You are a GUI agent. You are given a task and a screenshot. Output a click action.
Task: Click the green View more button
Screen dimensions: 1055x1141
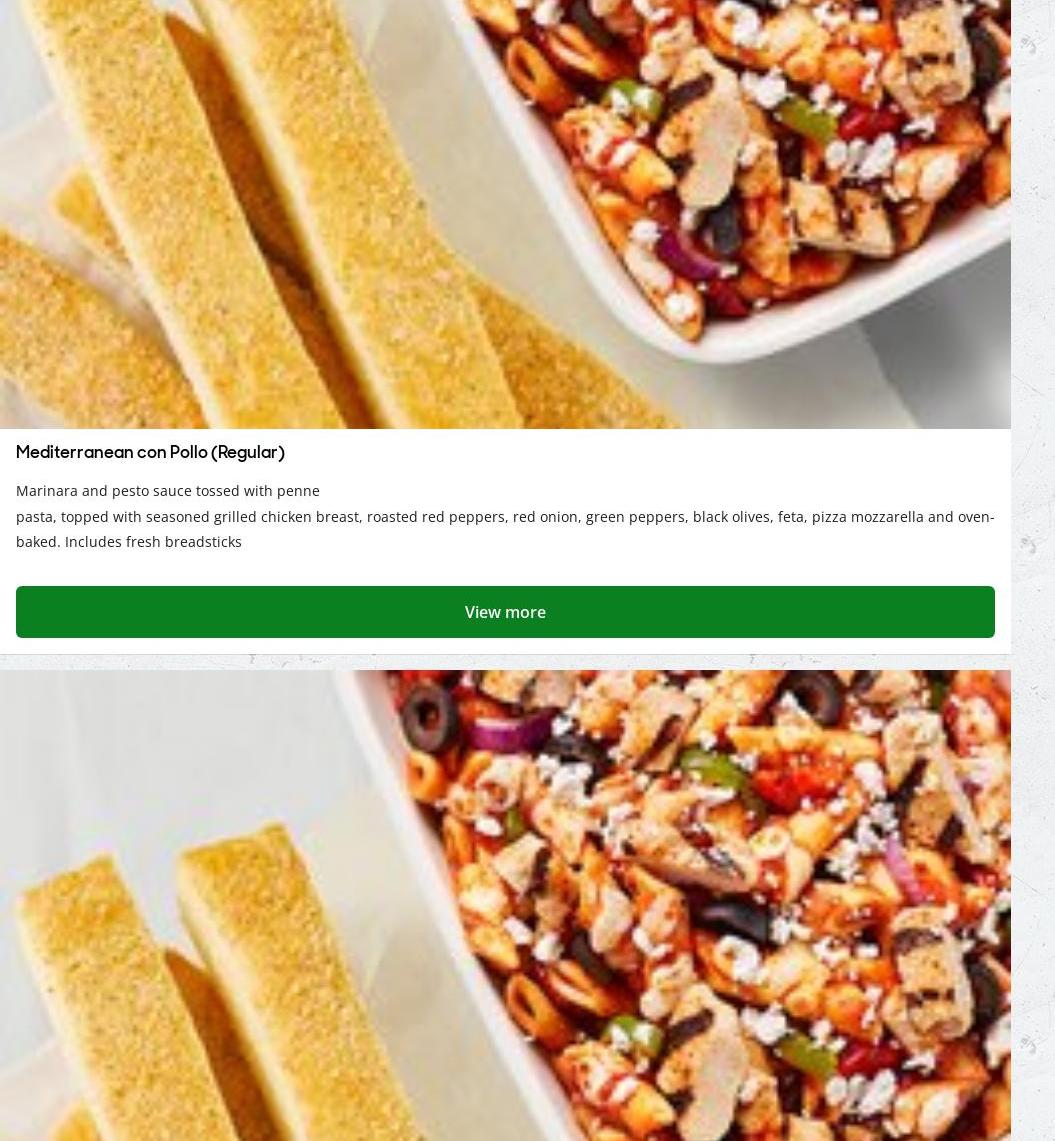pos(505,612)
